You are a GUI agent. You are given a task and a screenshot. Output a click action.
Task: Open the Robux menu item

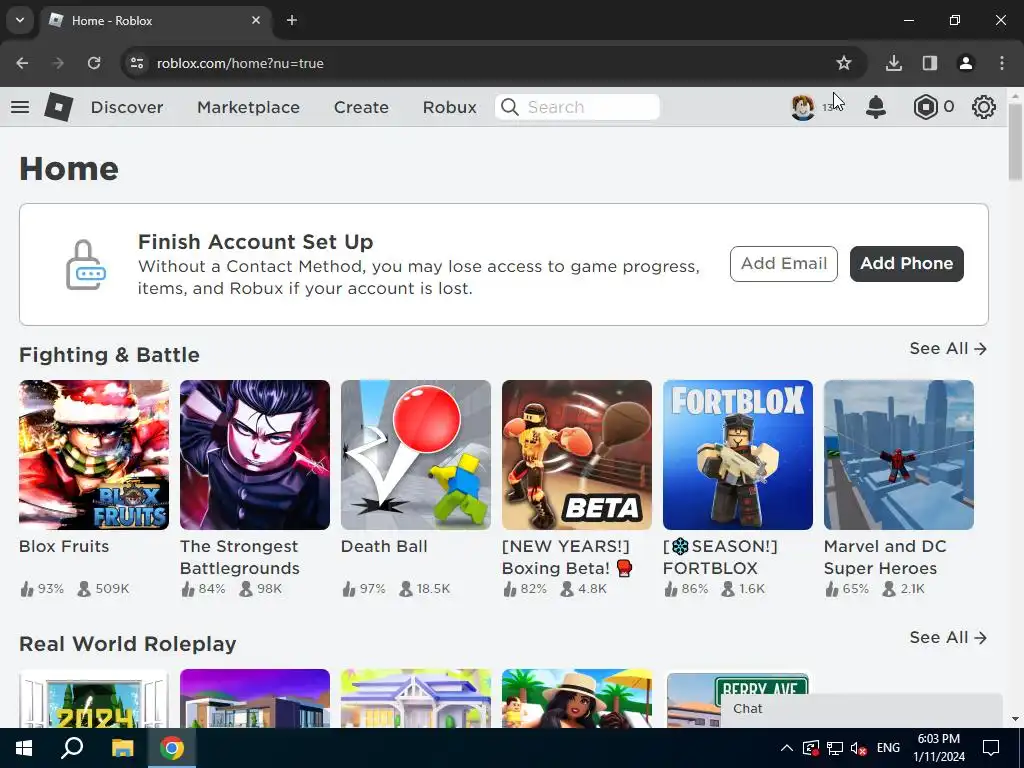pos(449,107)
